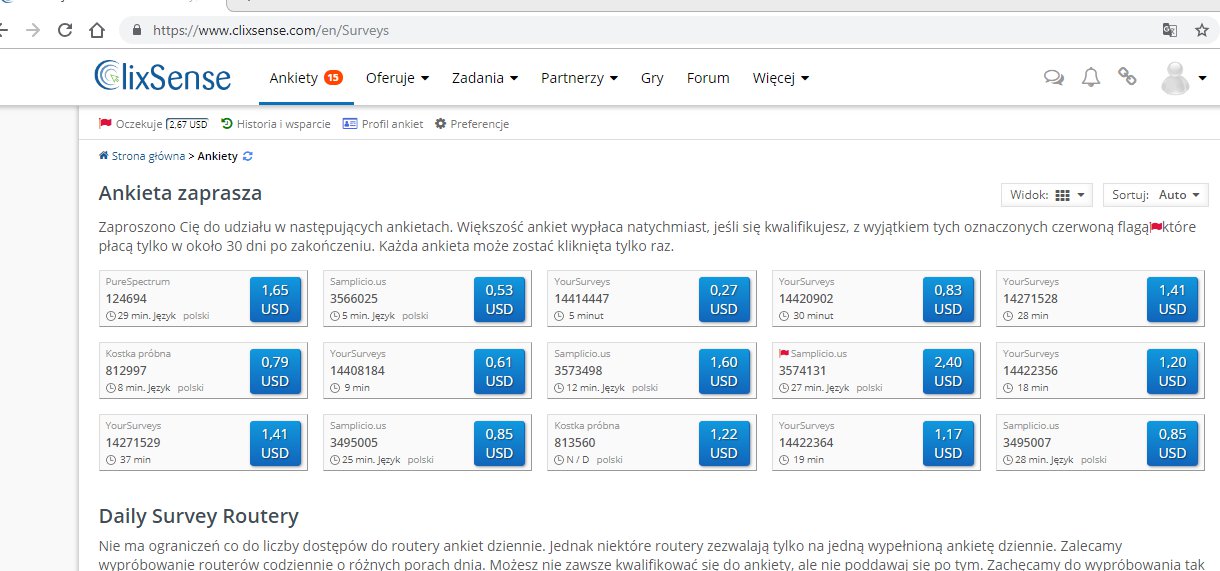Screen dimensions: 1220x571
Task: Start survey 14422364 1,17 USD button
Action: click(x=948, y=443)
